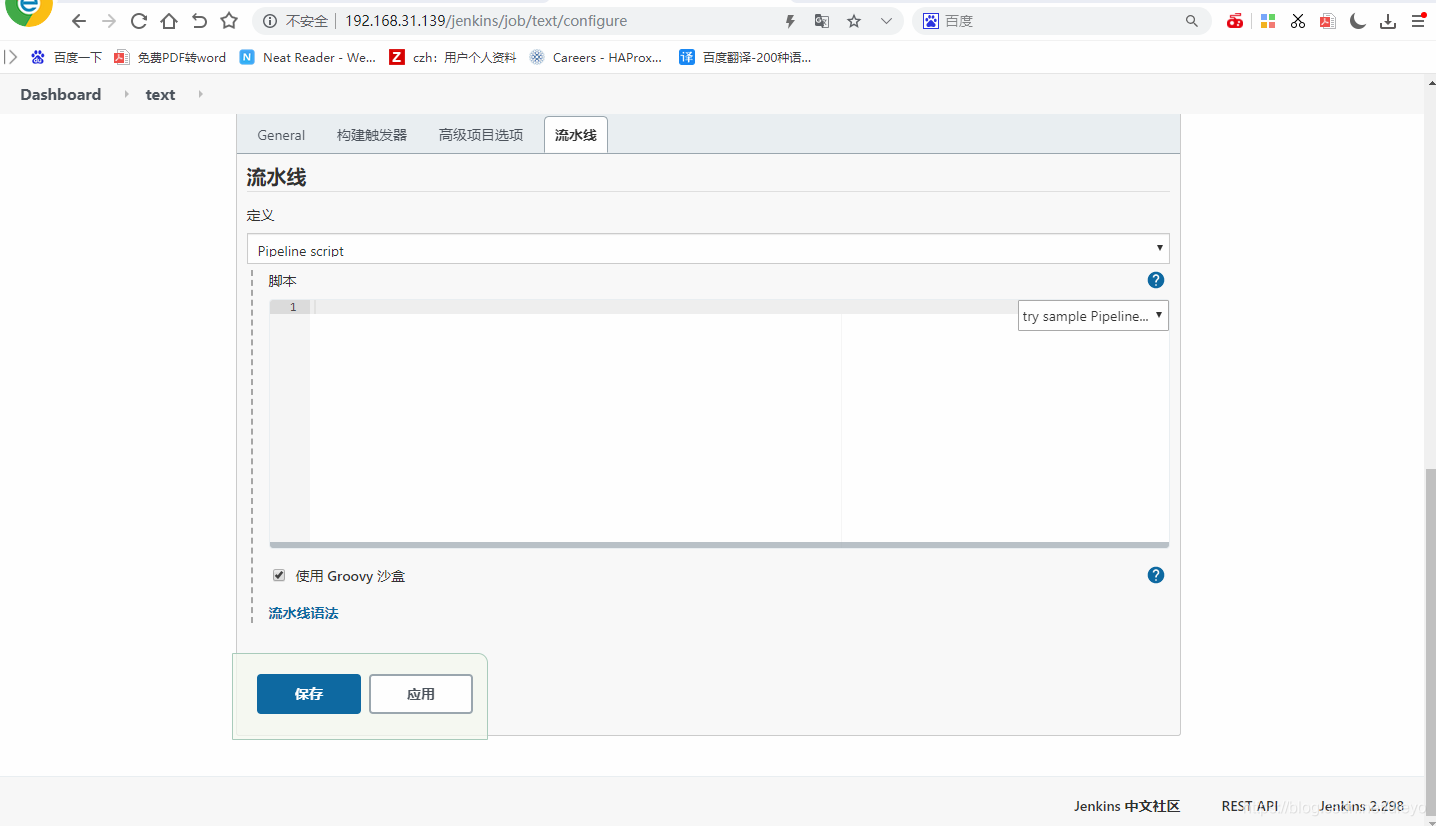Image resolution: width=1436 pixels, height=826 pixels.
Task: Open the downloads arrow icon
Action: (x=1387, y=21)
